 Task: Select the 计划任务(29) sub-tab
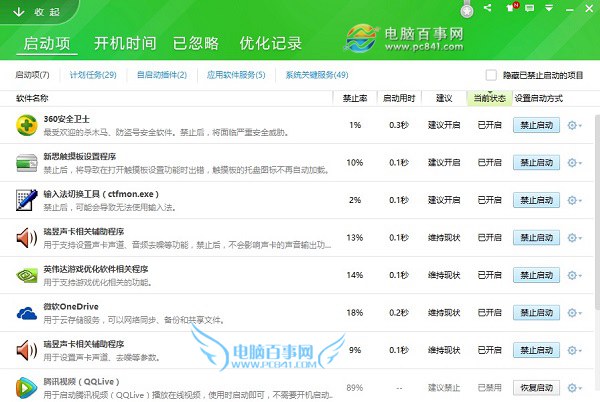tap(94, 75)
